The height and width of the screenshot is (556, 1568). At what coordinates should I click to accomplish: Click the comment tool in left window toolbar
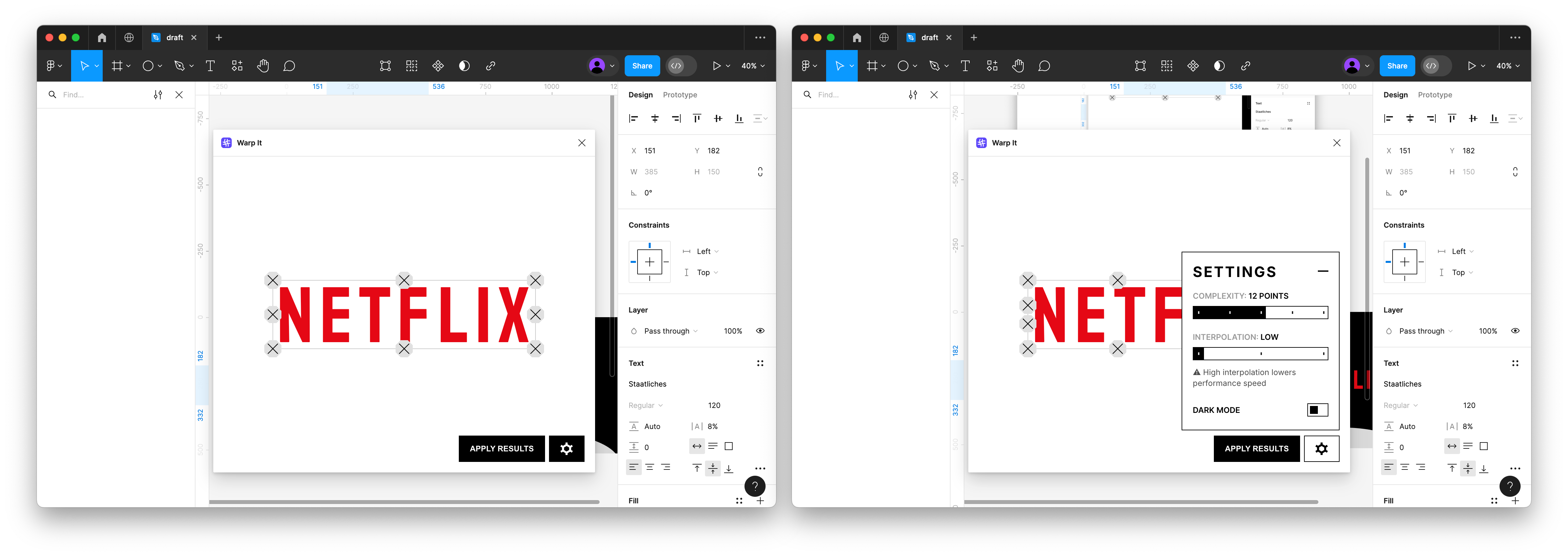pos(289,66)
